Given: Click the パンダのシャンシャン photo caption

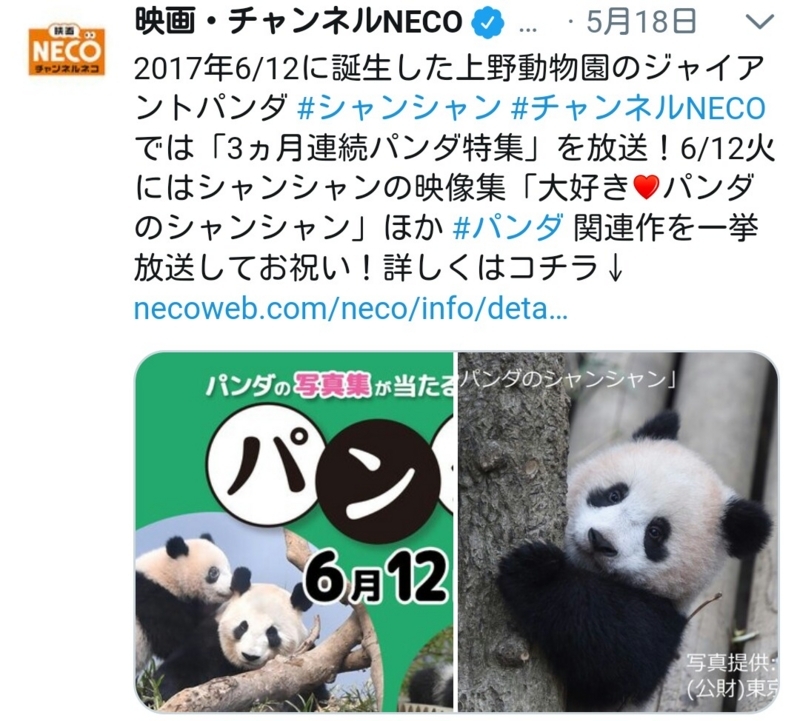Looking at the screenshot, I should pyautogui.click(x=567, y=378).
